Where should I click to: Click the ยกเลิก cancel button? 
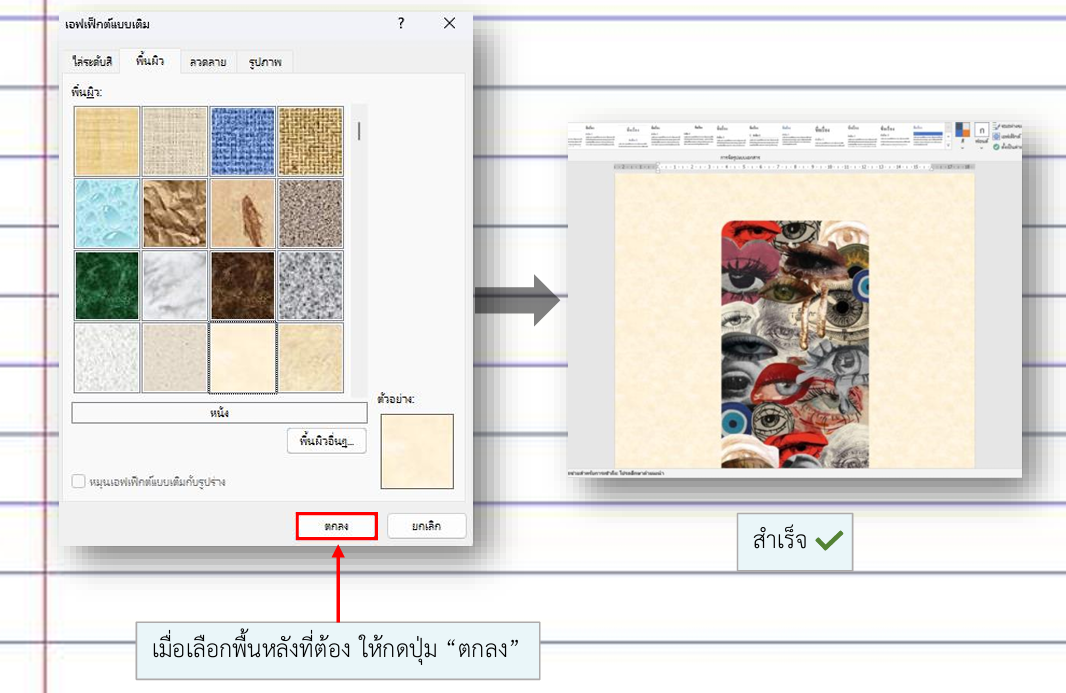(x=427, y=526)
